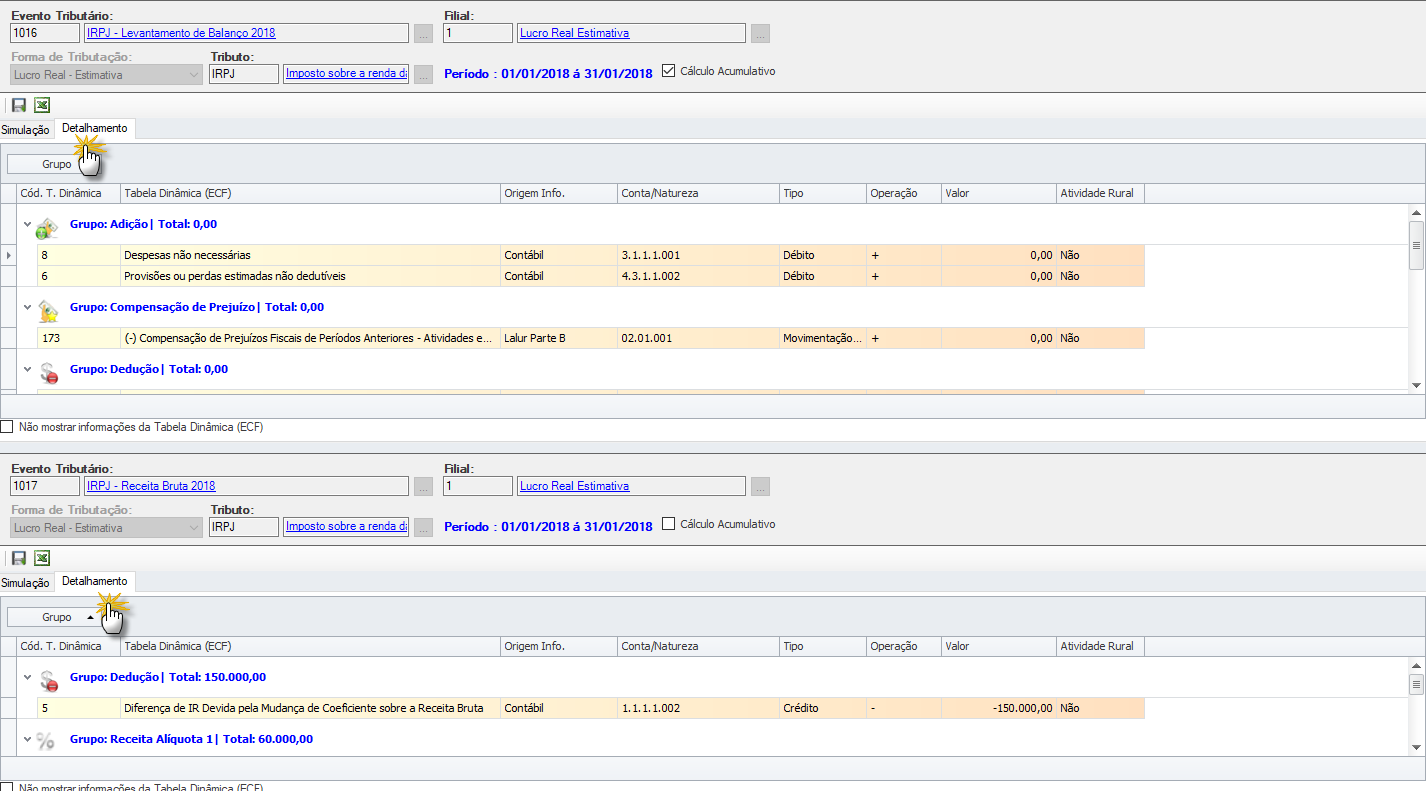Select row Provisões ou perdas estimadas não dedutíveis
This screenshot has height=791, width=1426.
tap(591, 276)
